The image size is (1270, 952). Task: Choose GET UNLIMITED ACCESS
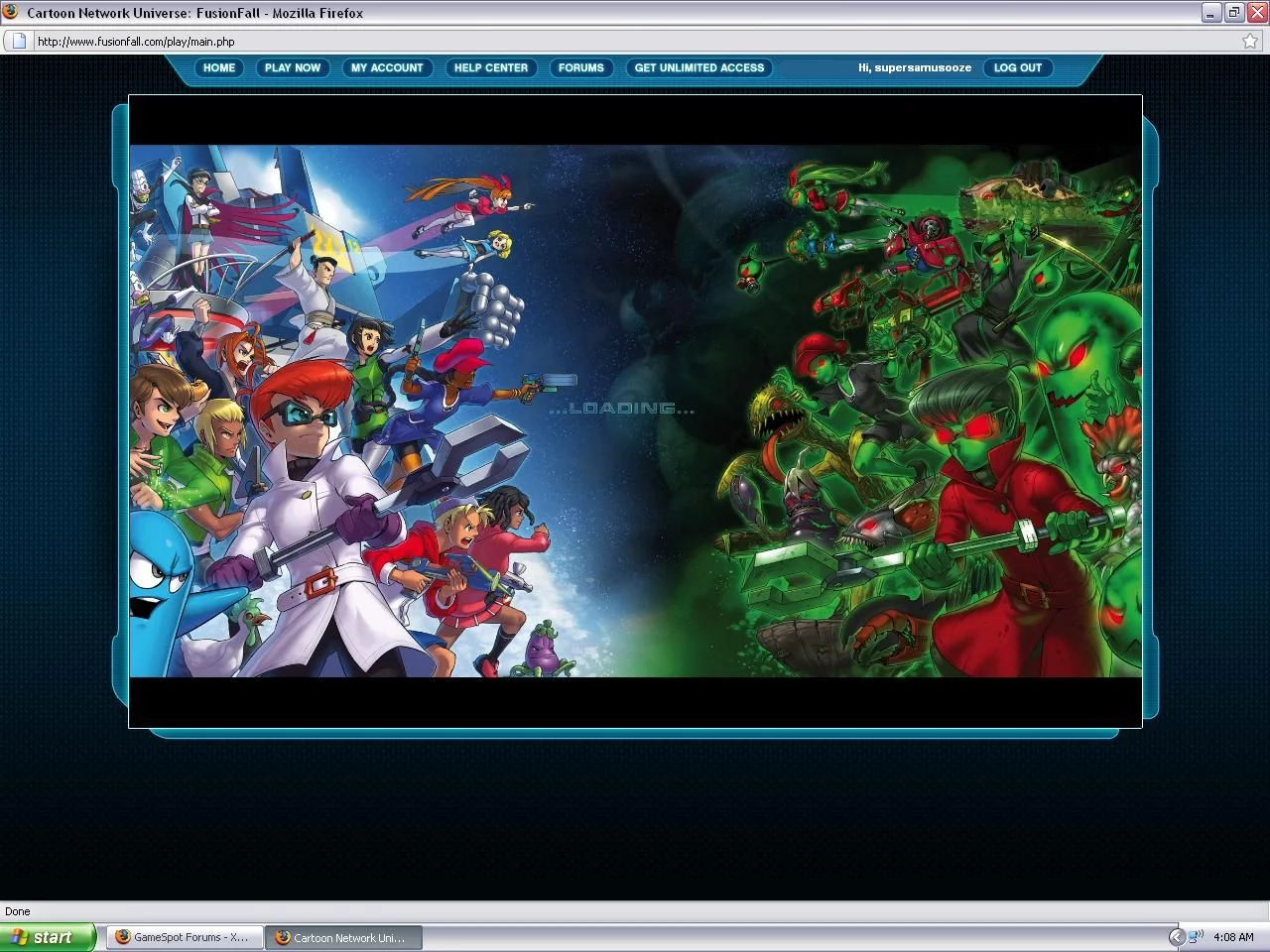point(699,67)
